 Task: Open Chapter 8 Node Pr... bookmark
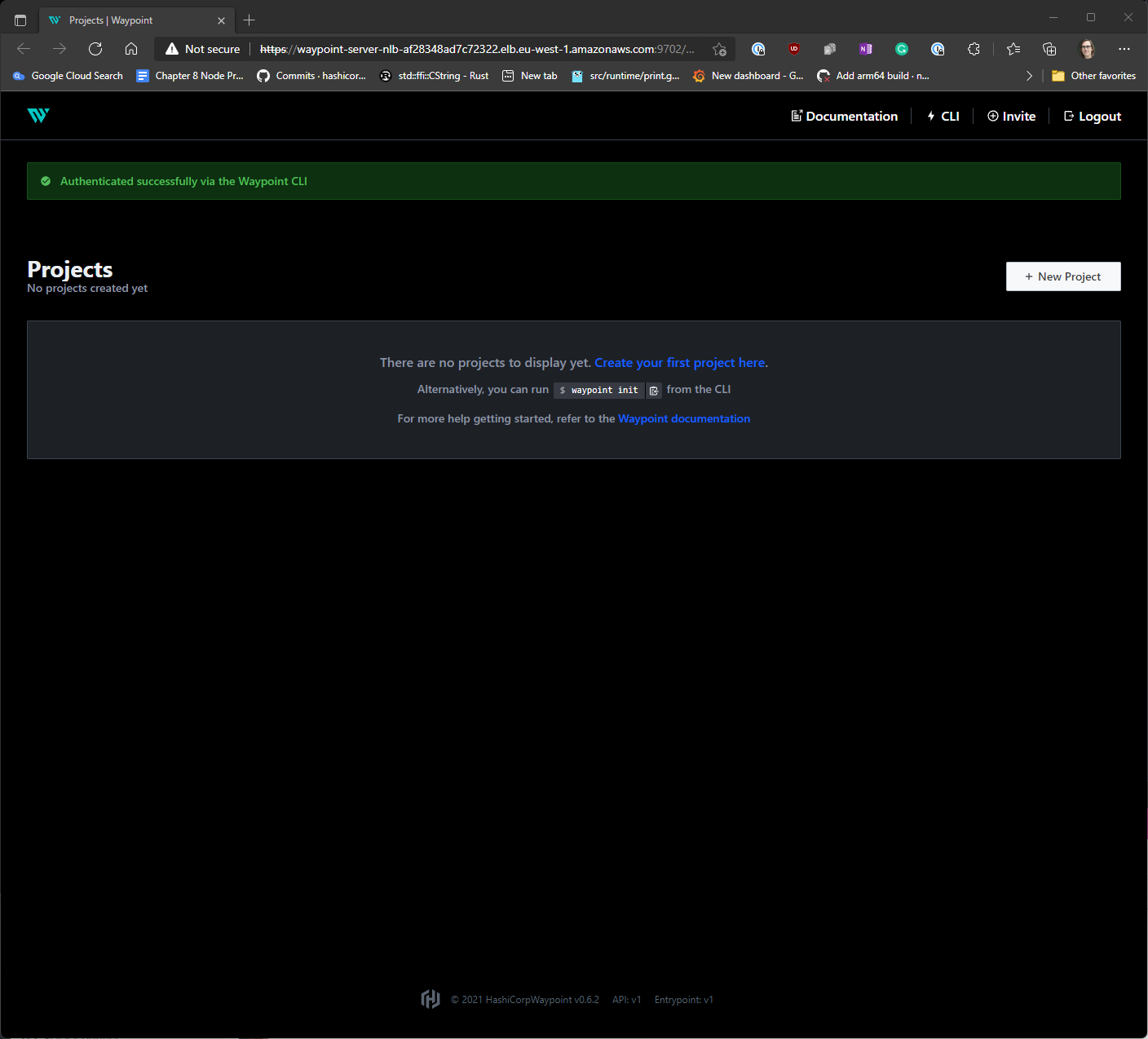(x=190, y=76)
